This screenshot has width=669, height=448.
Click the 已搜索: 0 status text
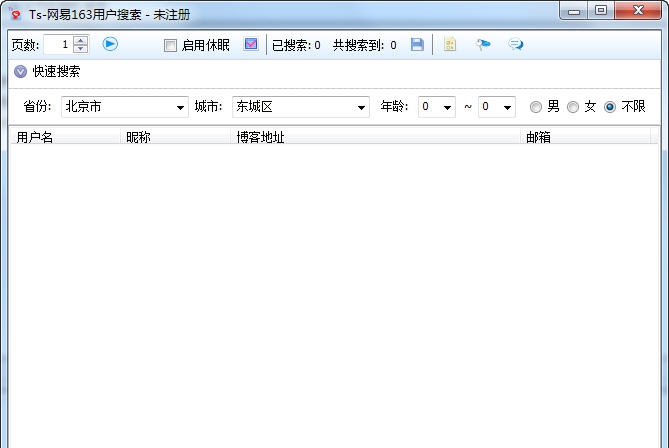pyautogui.click(x=296, y=45)
